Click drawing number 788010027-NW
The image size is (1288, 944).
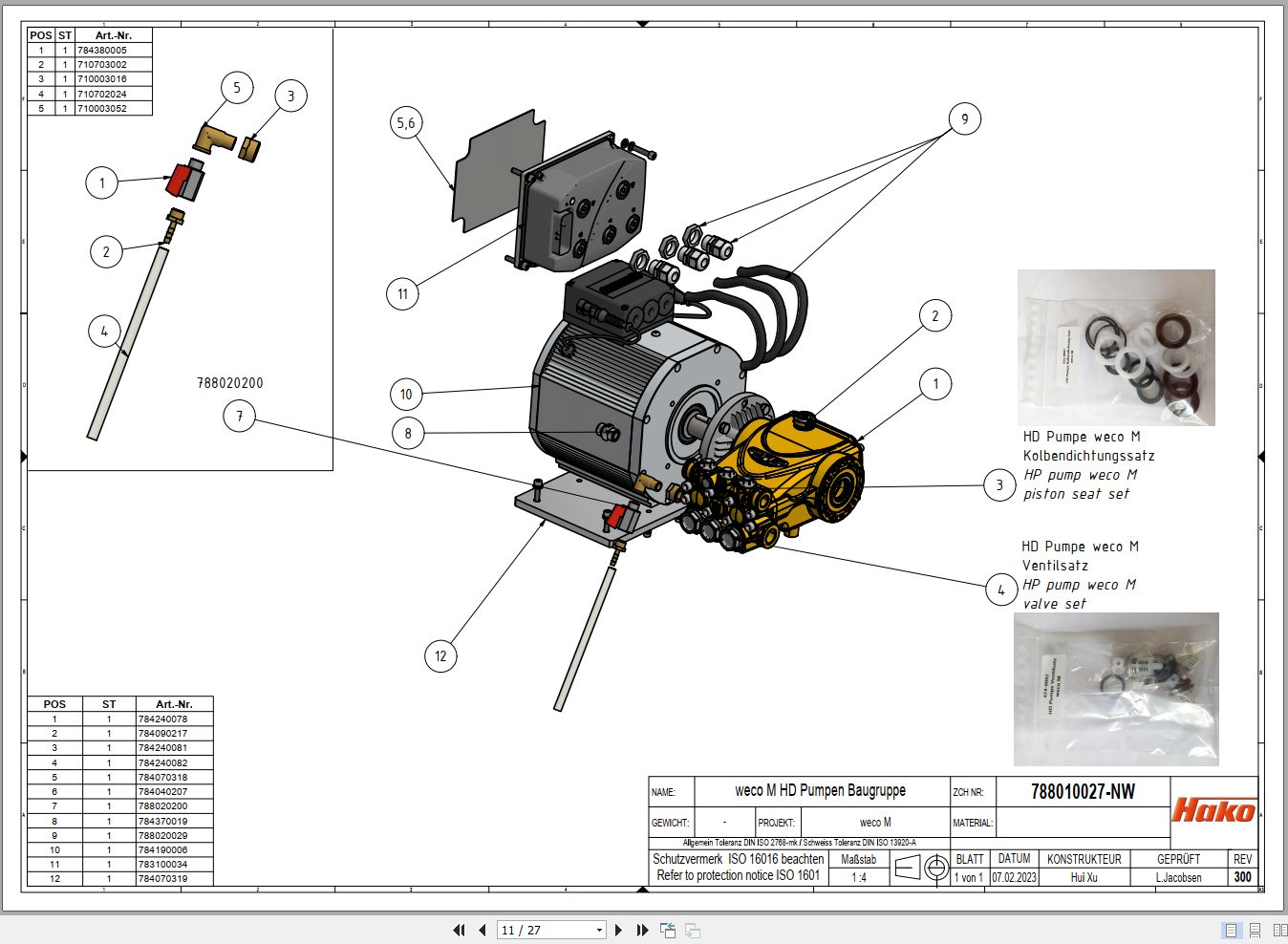tap(1083, 791)
